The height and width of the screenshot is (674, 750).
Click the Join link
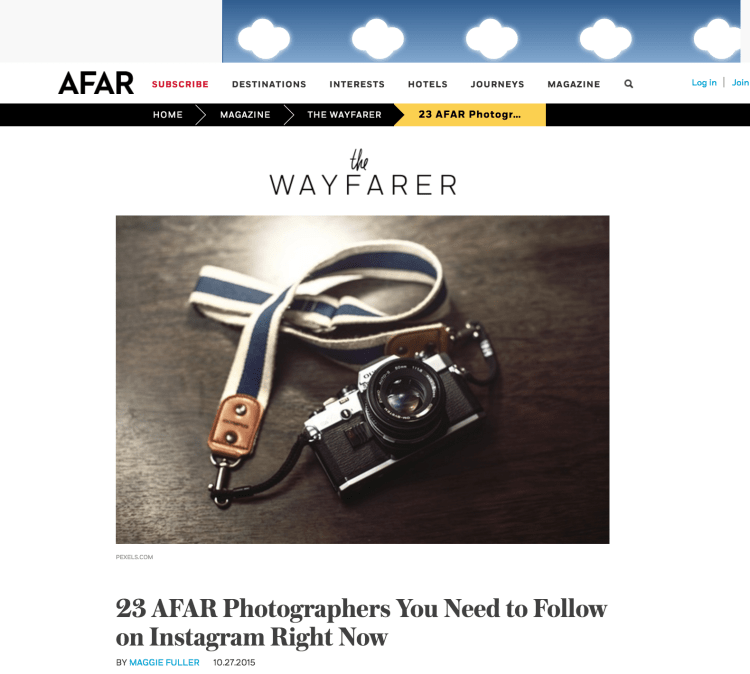pos(740,83)
